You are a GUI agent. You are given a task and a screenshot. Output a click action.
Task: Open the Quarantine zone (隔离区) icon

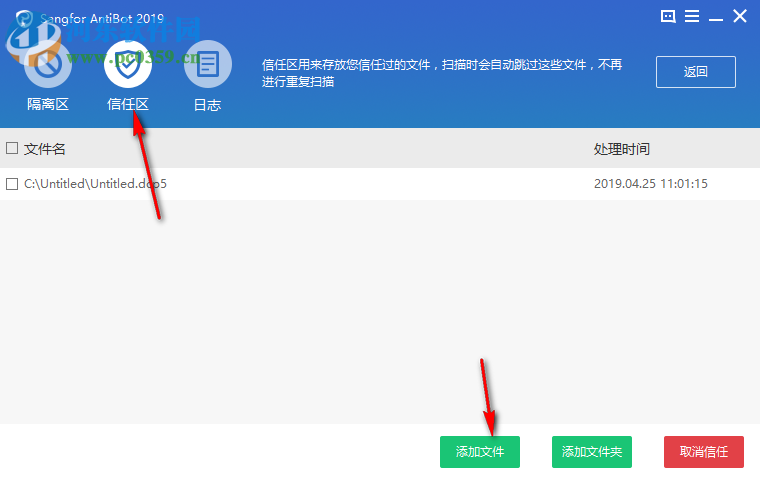click(48, 64)
